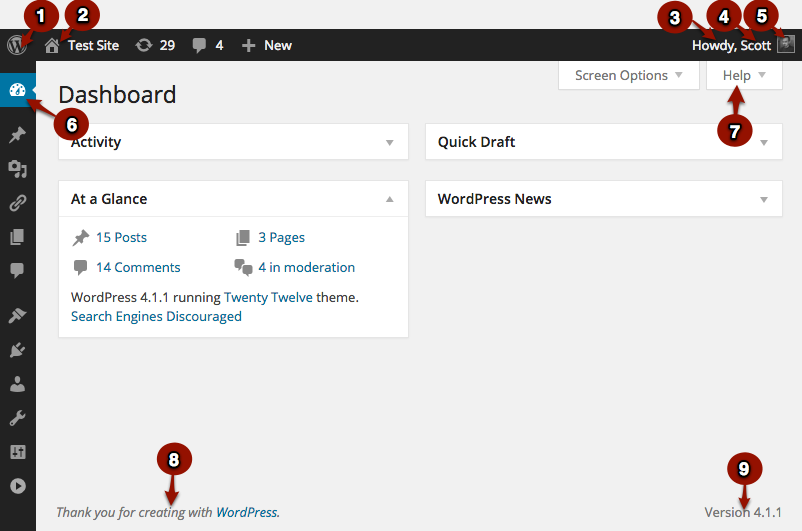Image resolution: width=802 pixels, height=531 pixels.
Task: Click the pushpin icon beside 15 Posts
Action: point(80,237)
